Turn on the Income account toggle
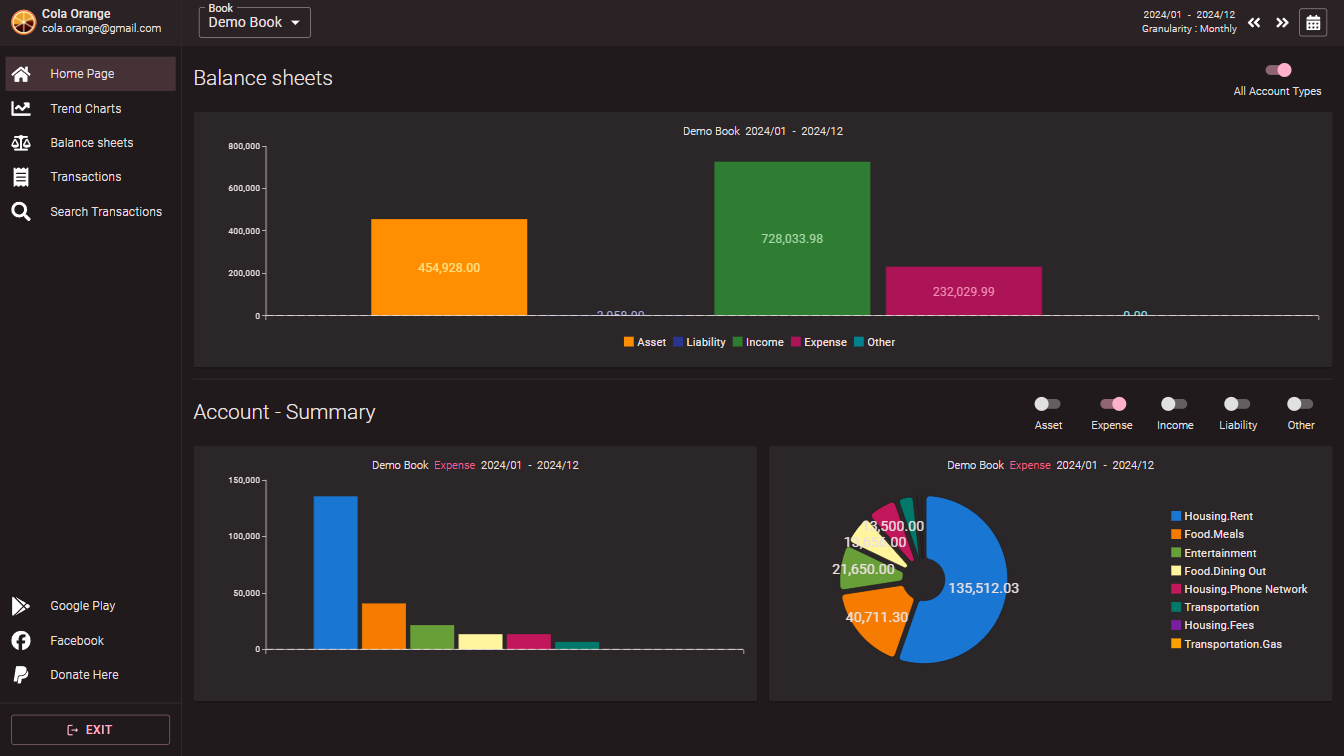1344x756 pixels. [1174, 404]
